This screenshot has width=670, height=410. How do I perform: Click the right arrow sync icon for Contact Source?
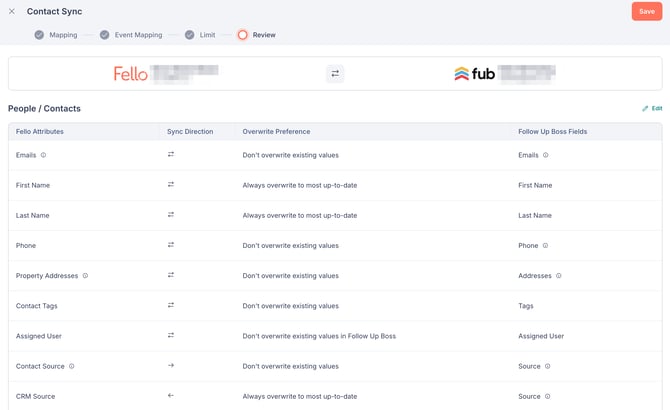(x=171, y=366)
